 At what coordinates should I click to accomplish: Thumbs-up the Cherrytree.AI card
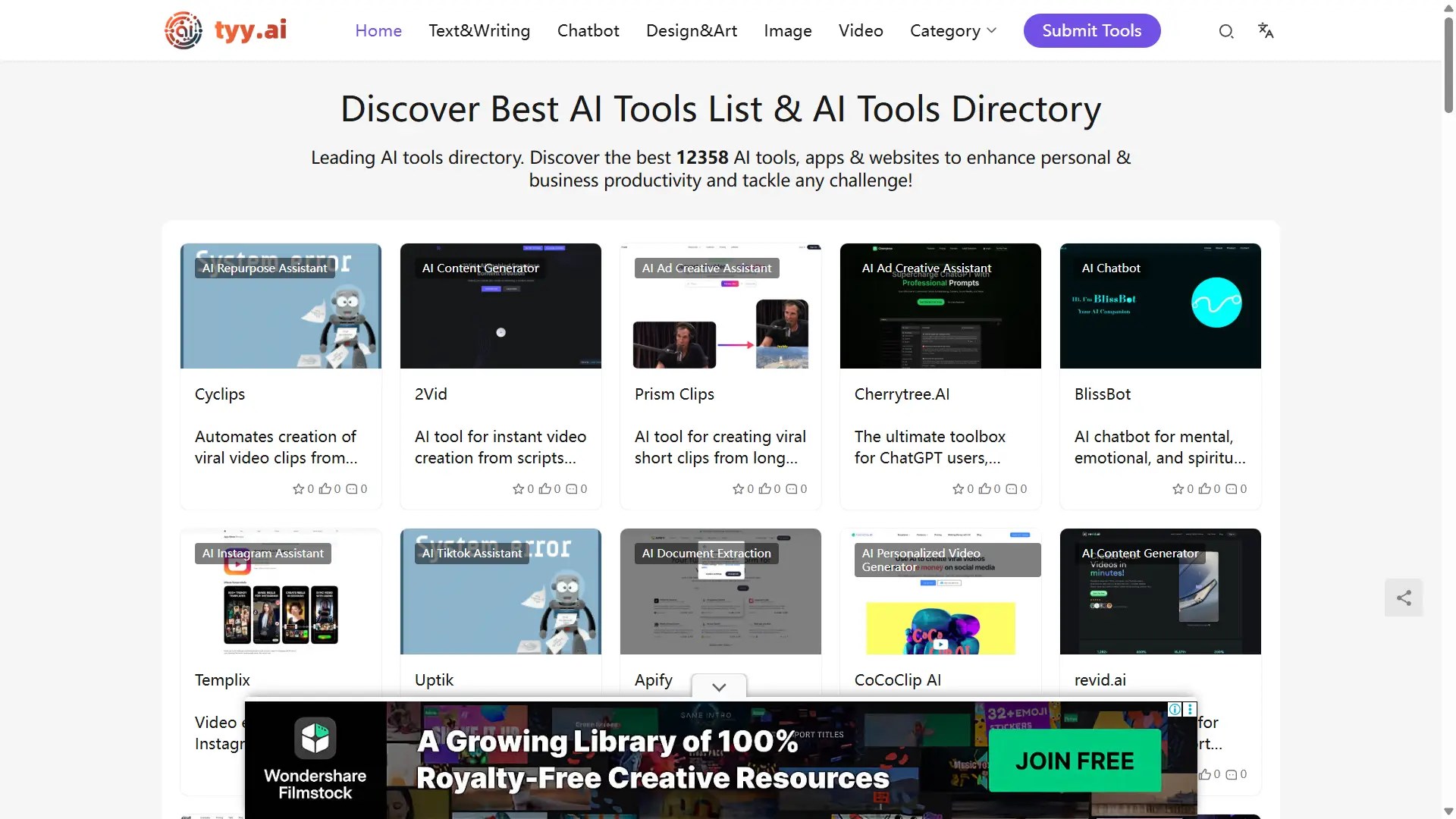tap(984, 489)
